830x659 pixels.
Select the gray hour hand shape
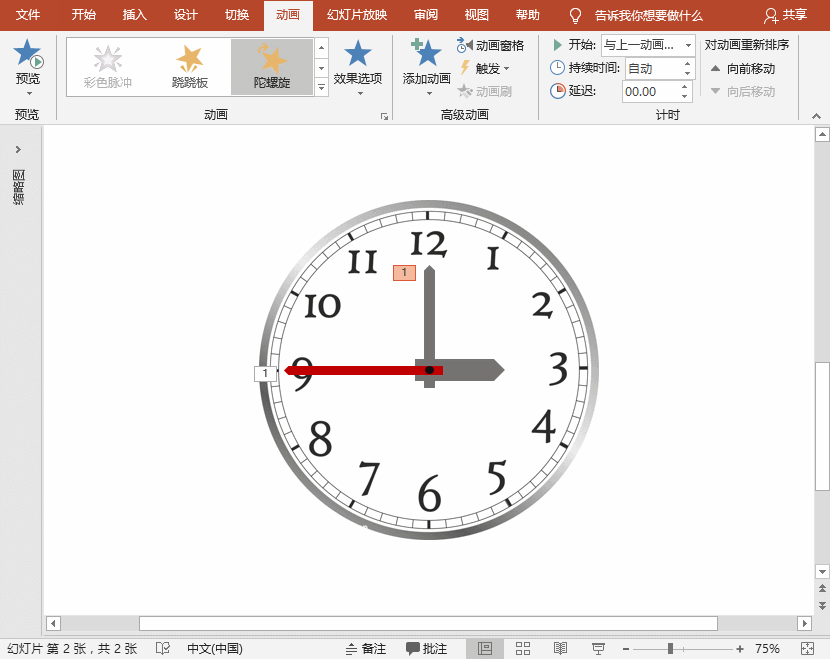pos(471,370)
